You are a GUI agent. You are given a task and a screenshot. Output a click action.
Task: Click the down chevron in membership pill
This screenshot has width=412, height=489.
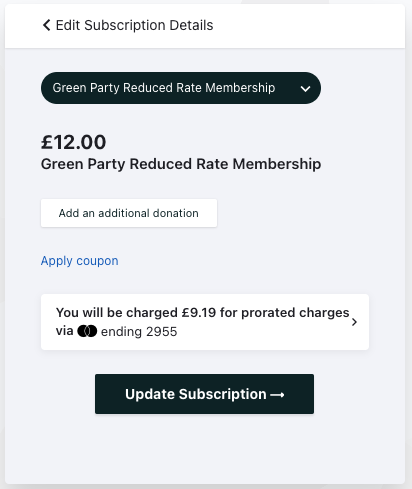(x=305, y=89)
